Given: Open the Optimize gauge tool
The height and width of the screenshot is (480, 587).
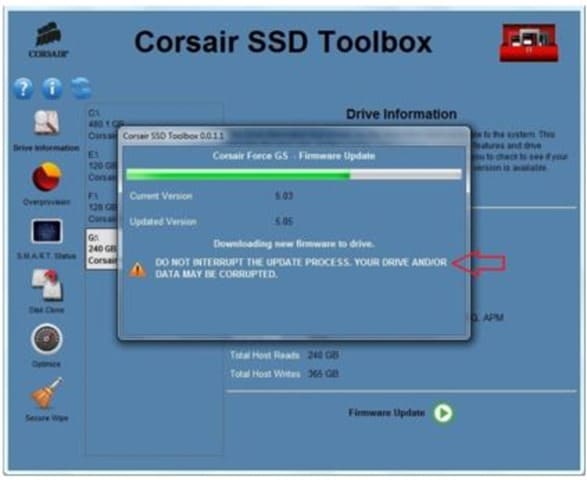Looking at the screenshot, I should [46, 345].
